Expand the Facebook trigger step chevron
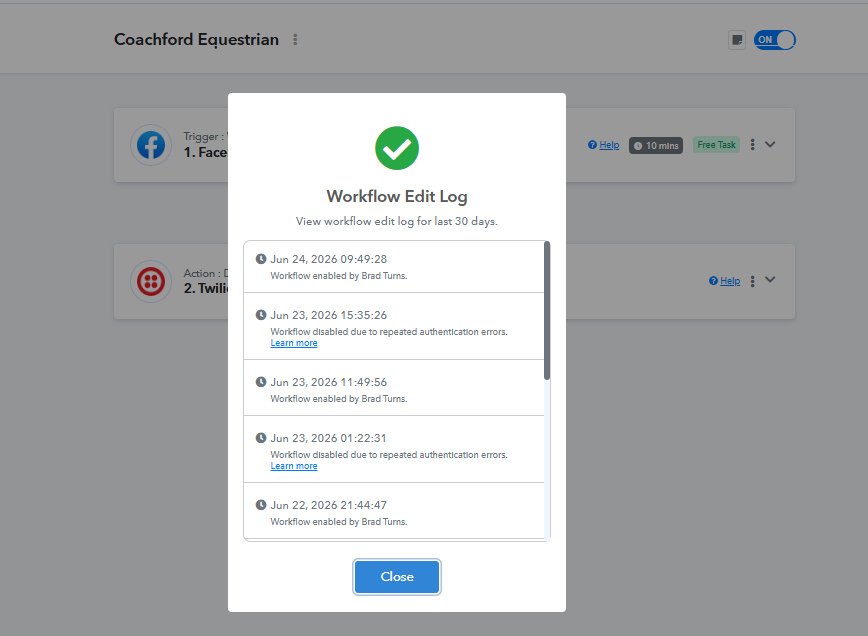 point(770,144)
